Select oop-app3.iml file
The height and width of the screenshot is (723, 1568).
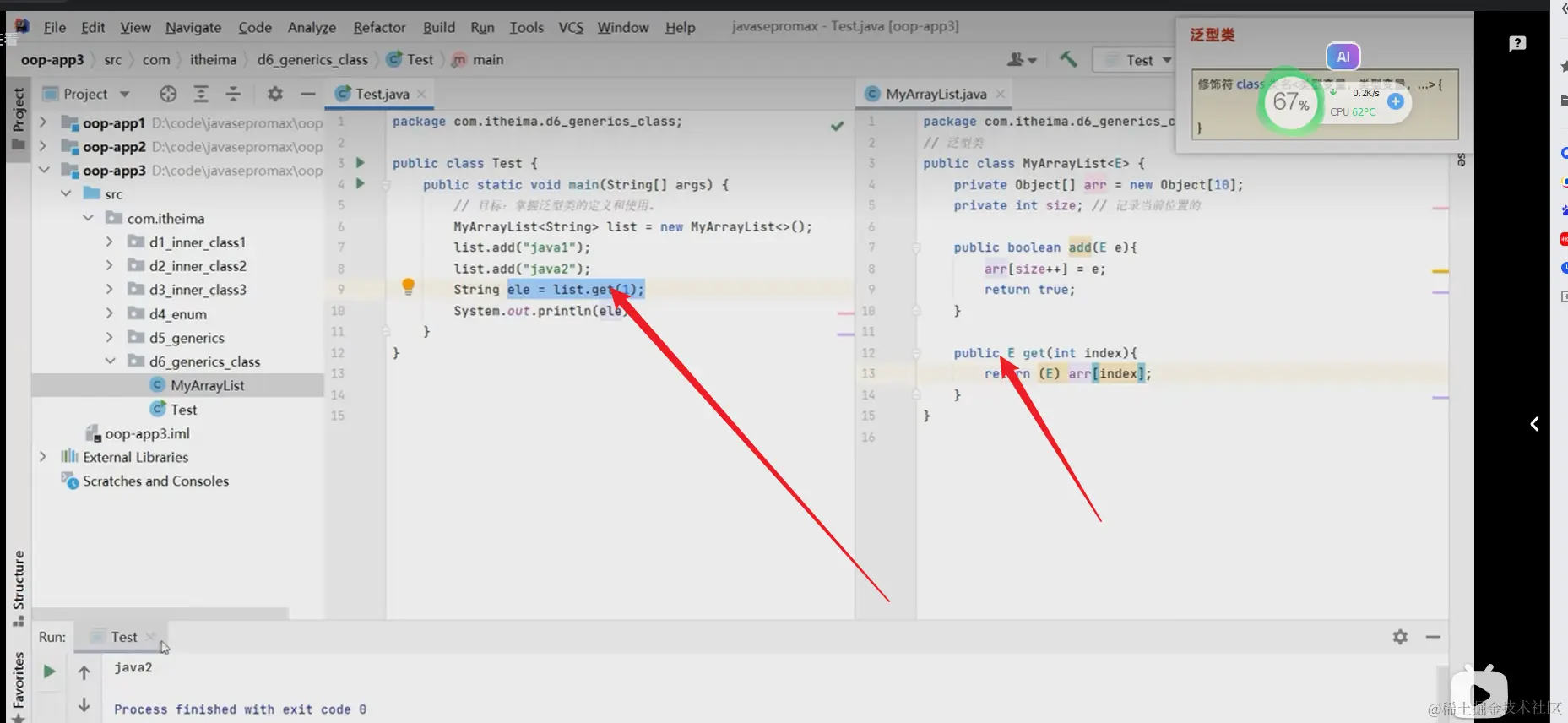138,433
